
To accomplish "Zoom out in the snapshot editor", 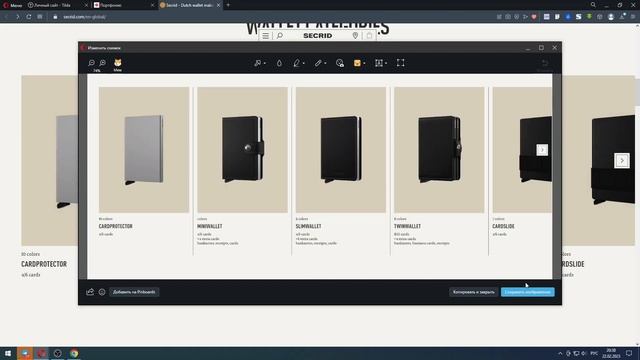I will point(91,63).
